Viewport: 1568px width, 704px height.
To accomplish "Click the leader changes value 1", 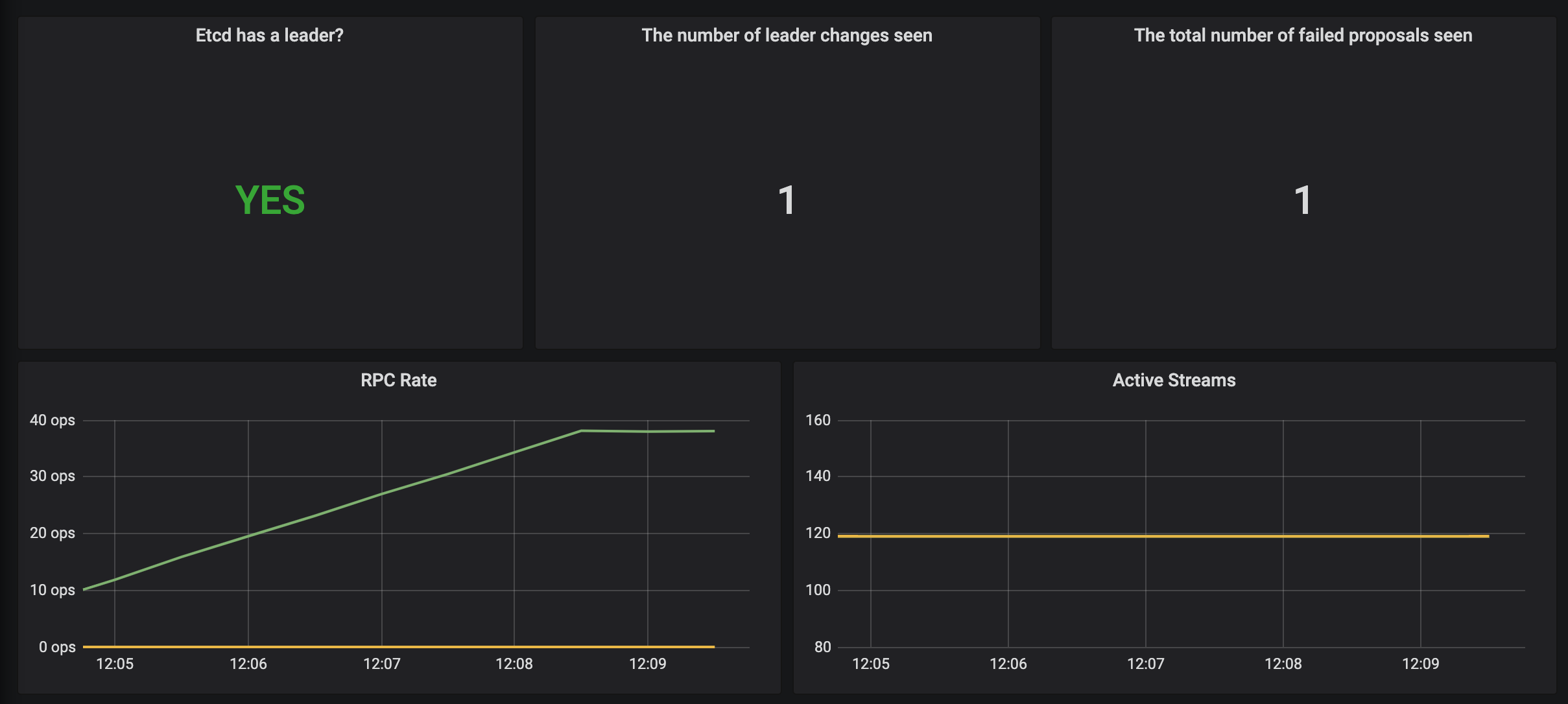I will click(787, 200).
